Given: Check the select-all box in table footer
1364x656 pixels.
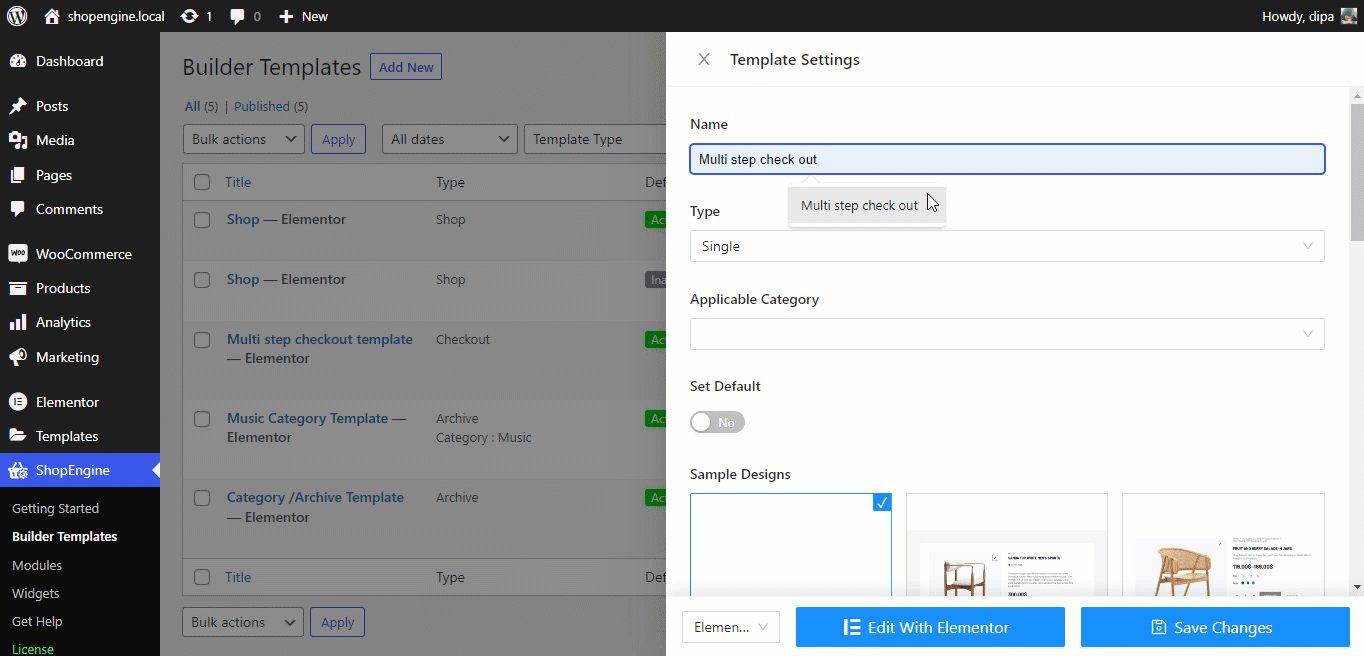Looking at the screenshot, I should (x=202, y=577).
